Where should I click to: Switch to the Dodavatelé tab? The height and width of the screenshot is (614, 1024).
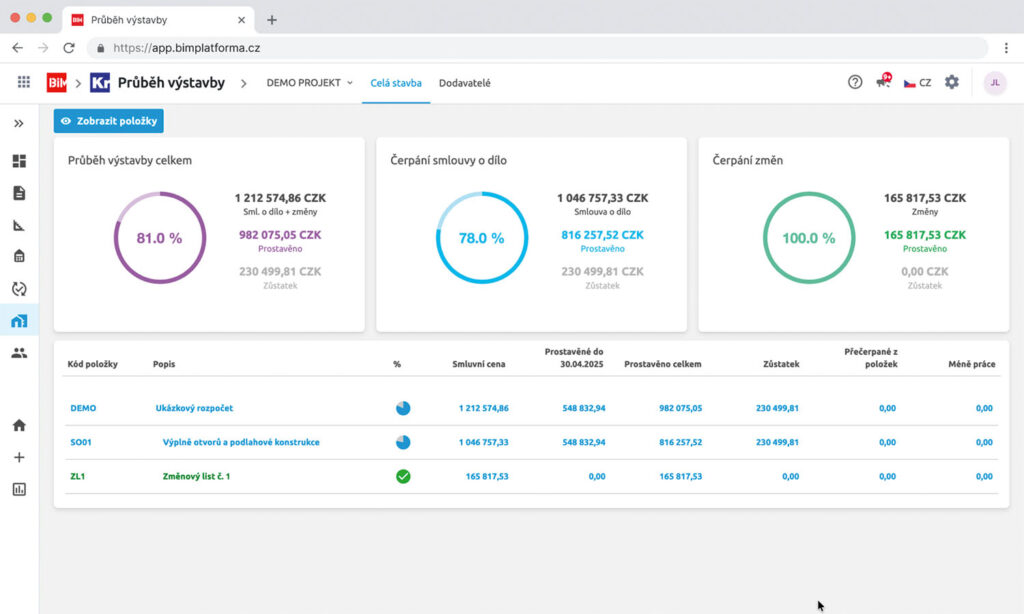pyautogui.click(x=465, y=83)
